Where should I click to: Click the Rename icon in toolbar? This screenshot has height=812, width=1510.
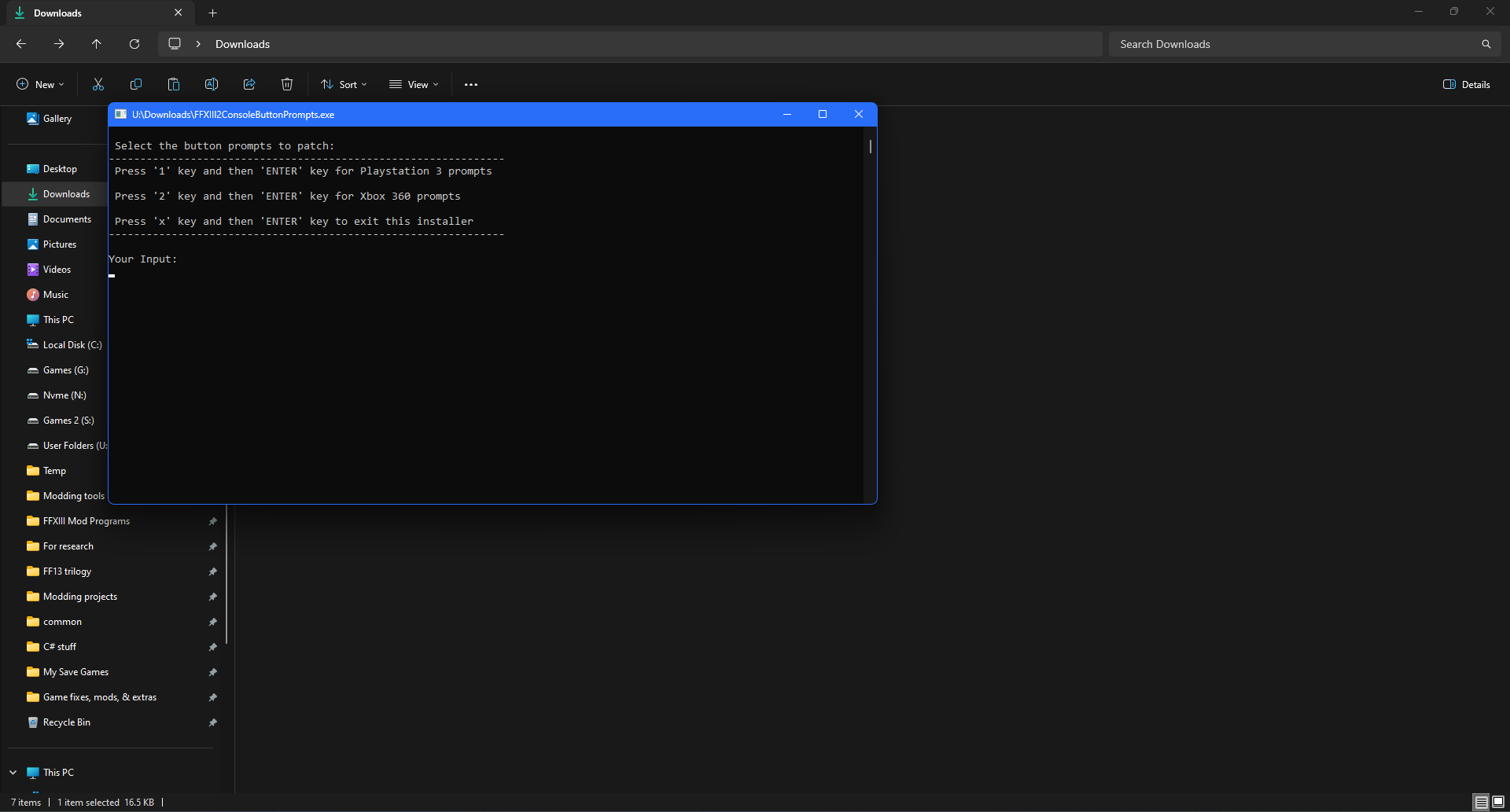(212, 84)
